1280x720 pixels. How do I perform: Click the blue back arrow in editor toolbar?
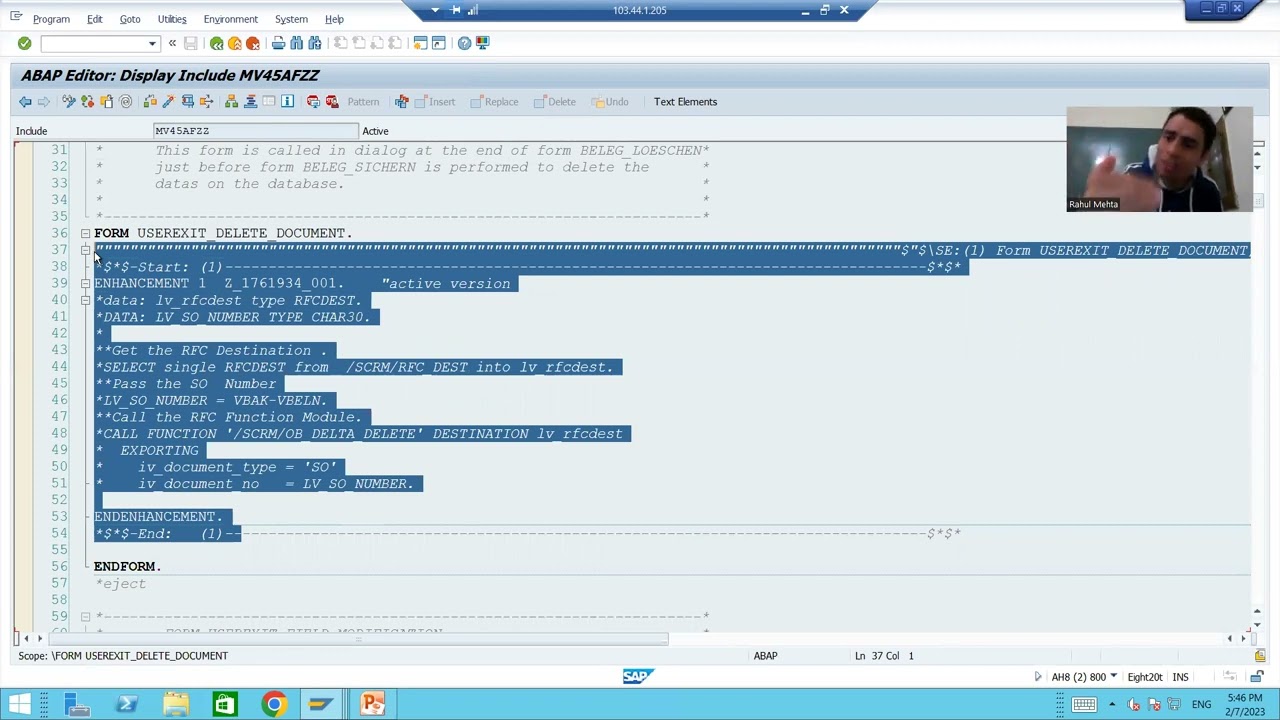[25, 102]
